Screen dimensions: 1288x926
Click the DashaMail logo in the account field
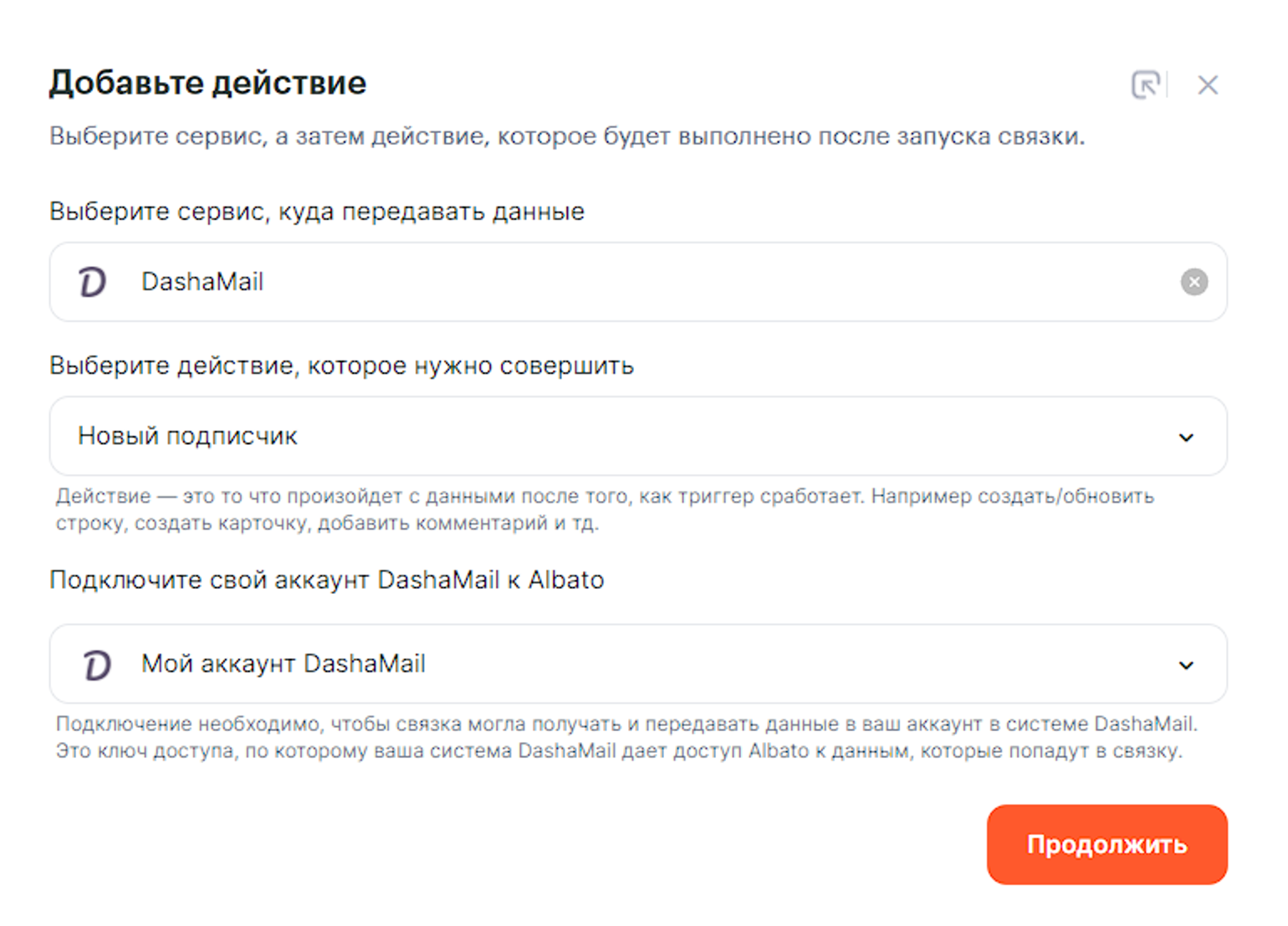(x=97, y=665)
